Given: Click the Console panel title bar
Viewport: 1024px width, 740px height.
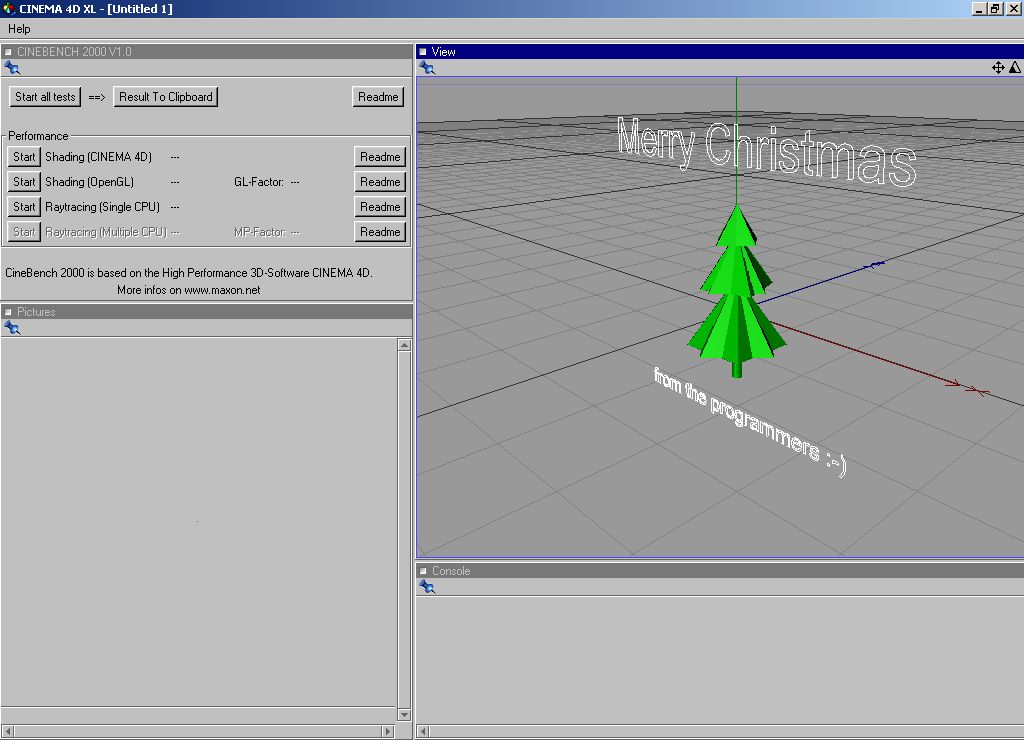Looking at the screenshot, I should (720, 571).
